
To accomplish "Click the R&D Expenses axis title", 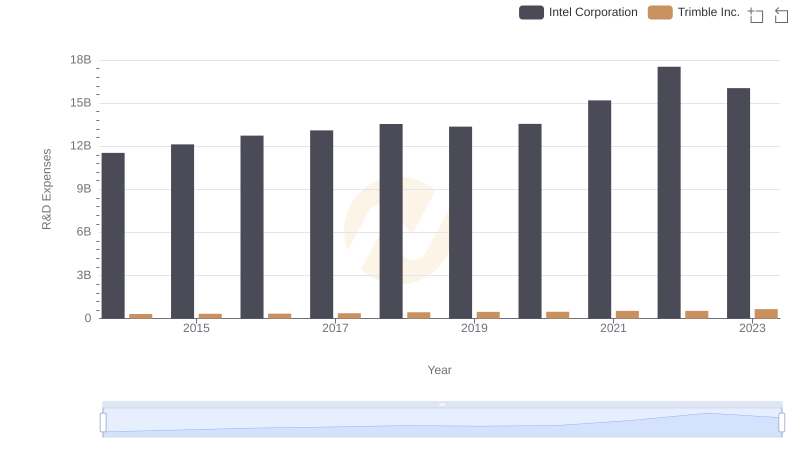I will 46,189.
